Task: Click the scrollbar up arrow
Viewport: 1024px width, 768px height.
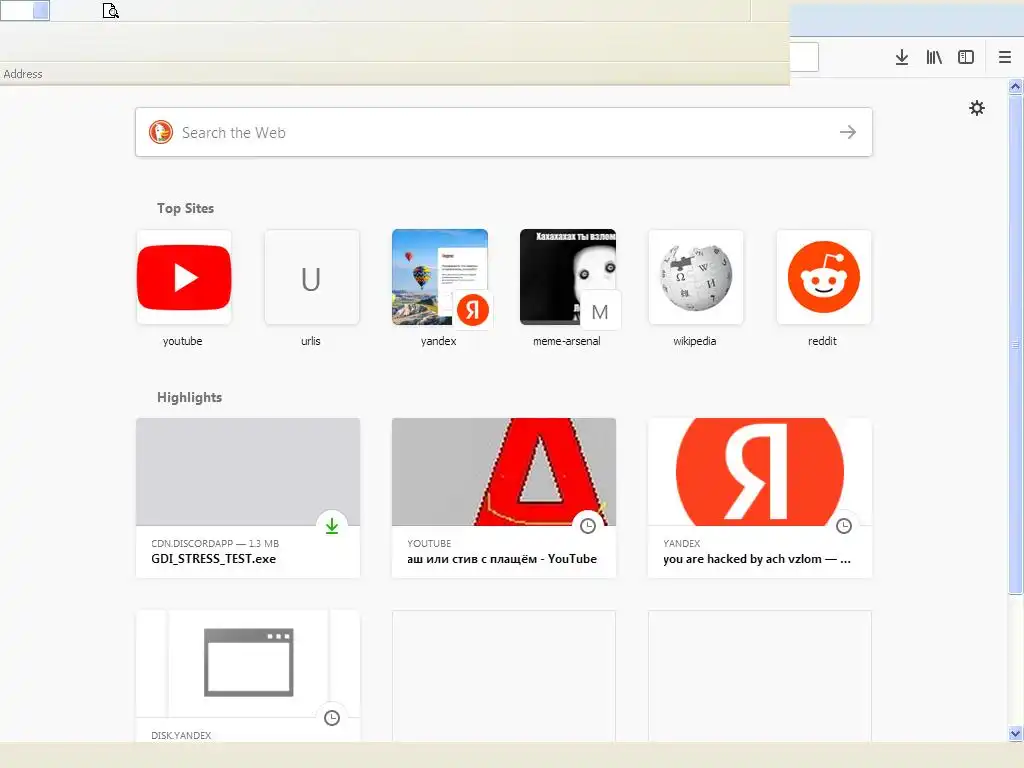Action: pos(1015,86)
